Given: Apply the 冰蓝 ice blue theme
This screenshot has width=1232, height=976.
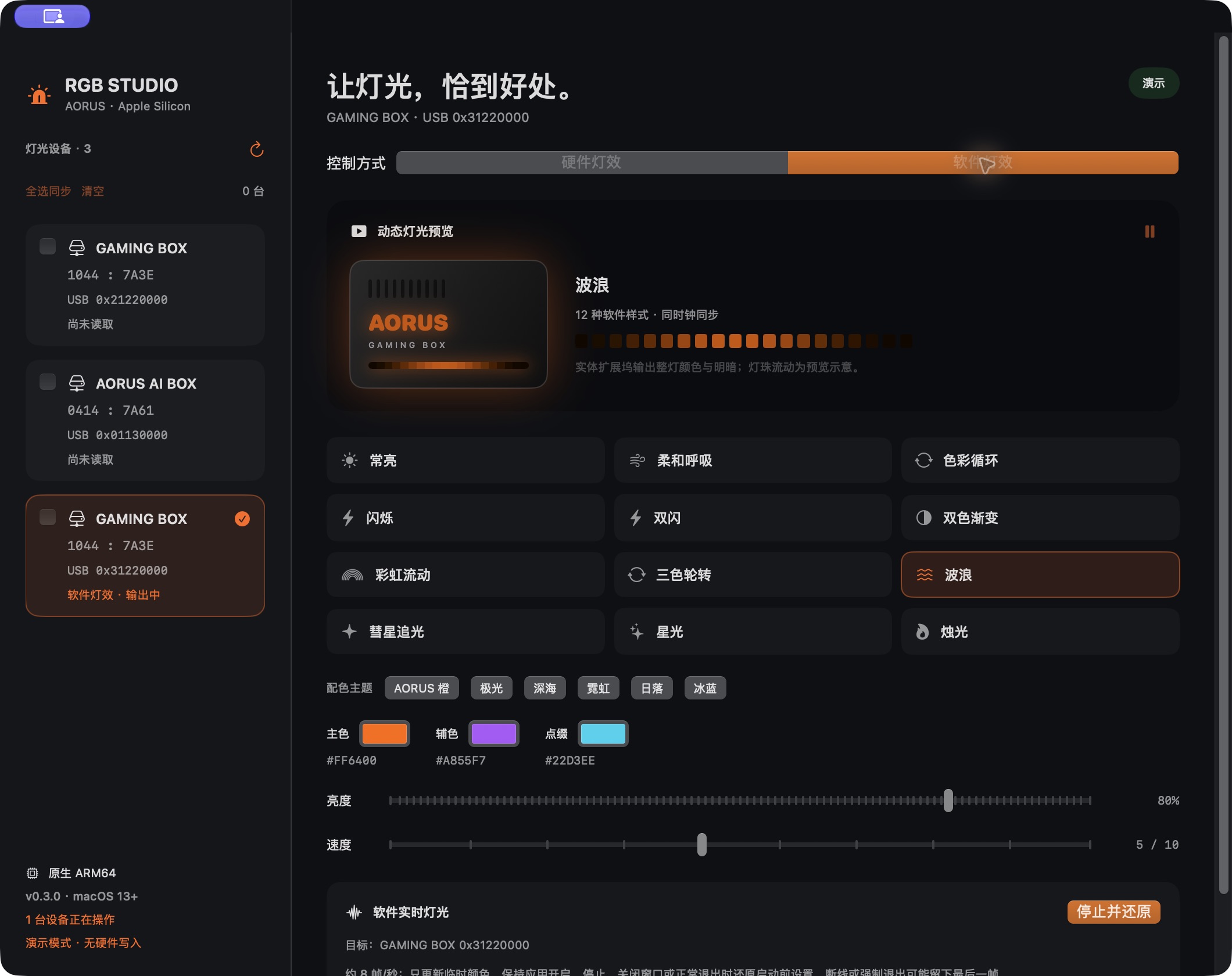Looking at the screenshot, I should [705, 688].
